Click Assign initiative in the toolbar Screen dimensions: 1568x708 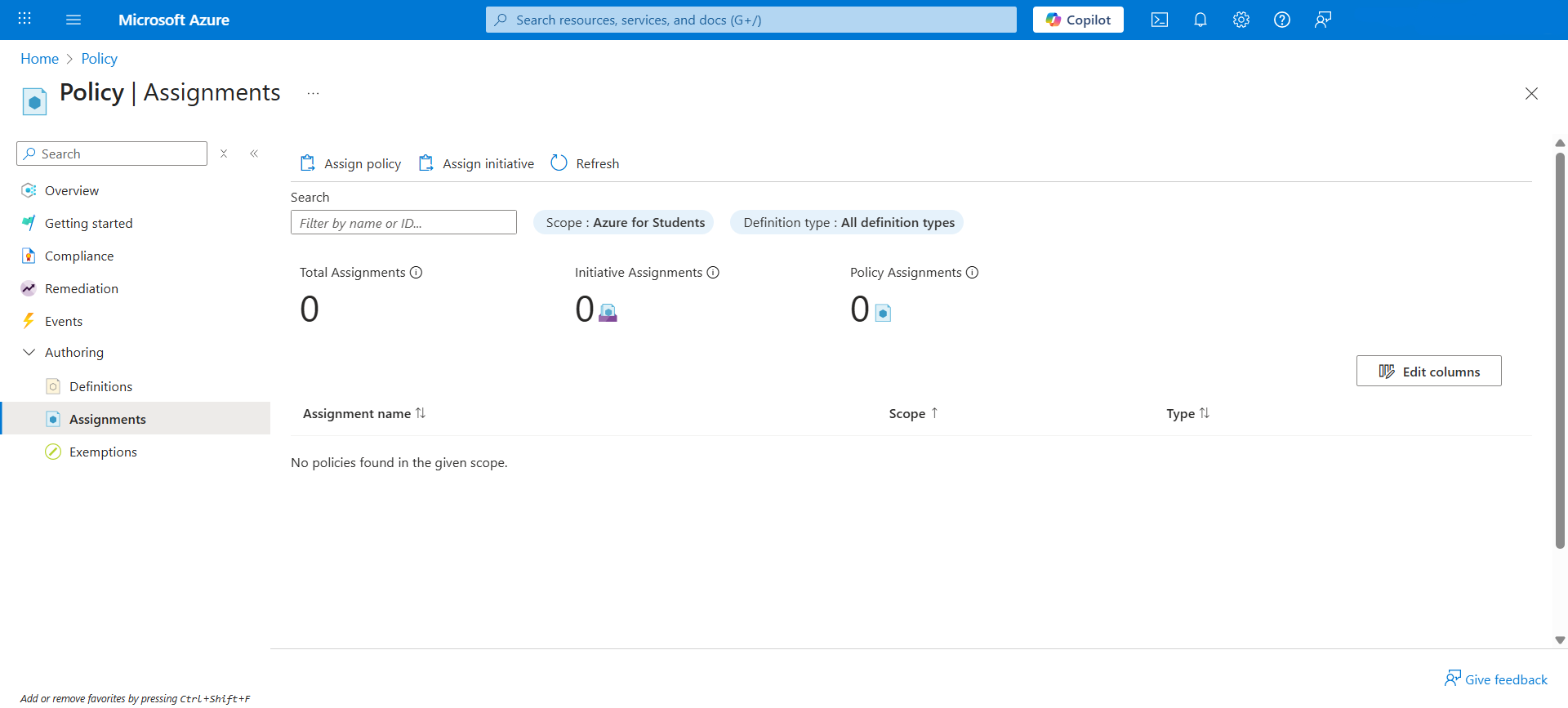(476, 163)
